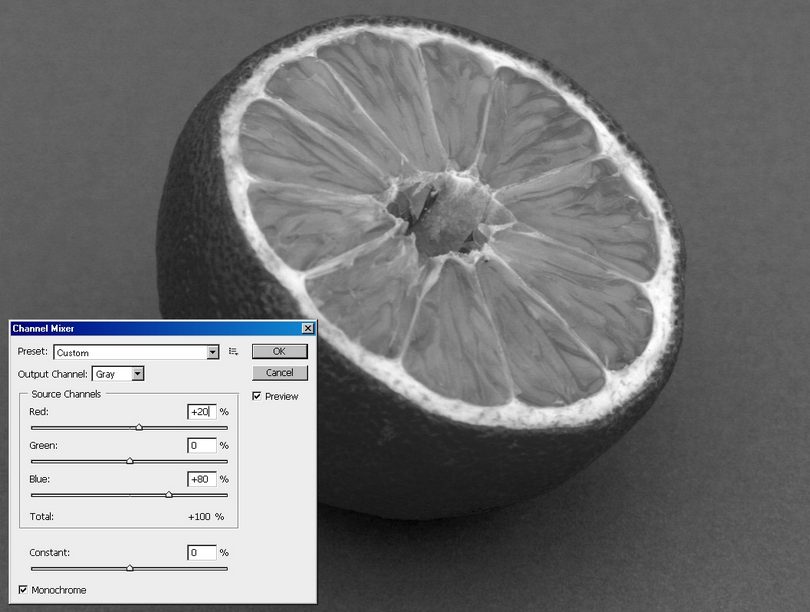
Task: Select the Green percentage input field
Action: click(x=201, y=445)
